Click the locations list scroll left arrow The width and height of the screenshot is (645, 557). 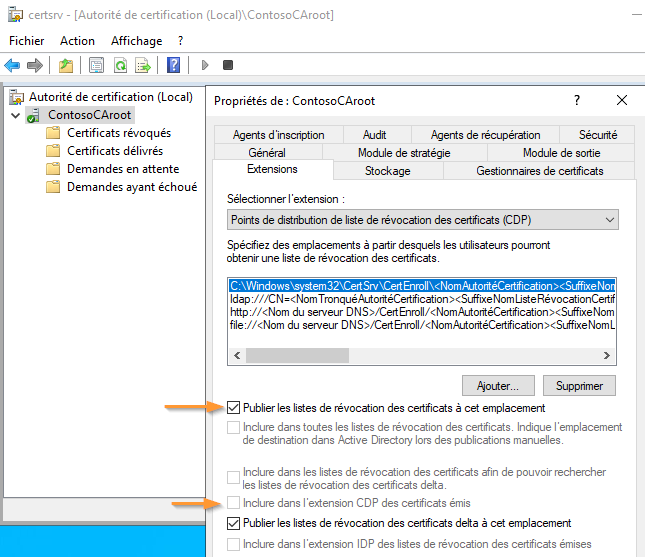click(237, 355)
